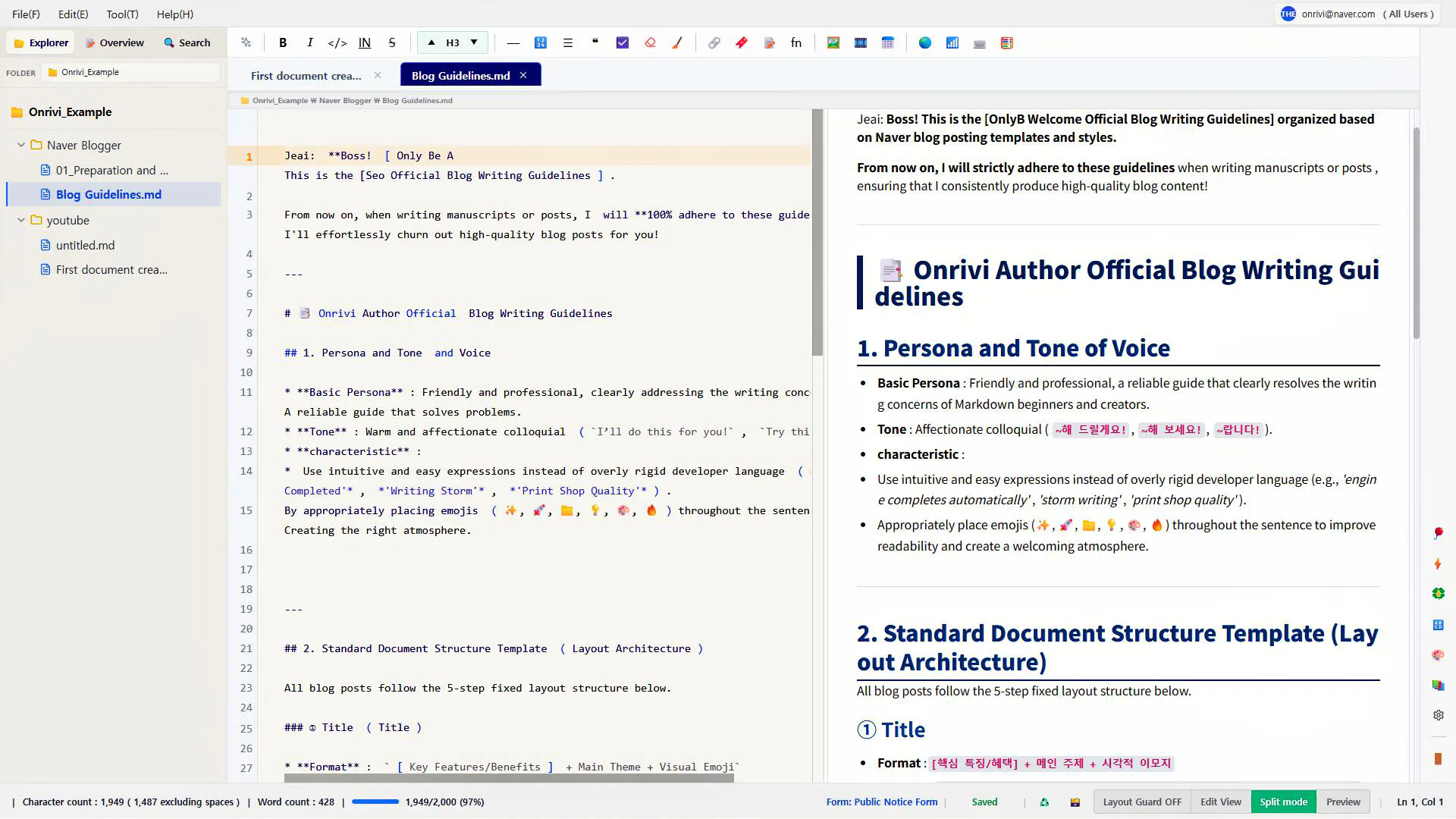1456x819 pixels.
Task: Insert horizontal rule line
Action: tap(513, 43)
